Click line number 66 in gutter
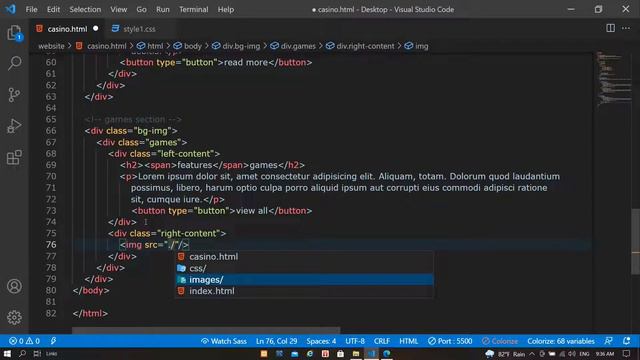Viewport: 640px width, 360px height. pos(51,131)
